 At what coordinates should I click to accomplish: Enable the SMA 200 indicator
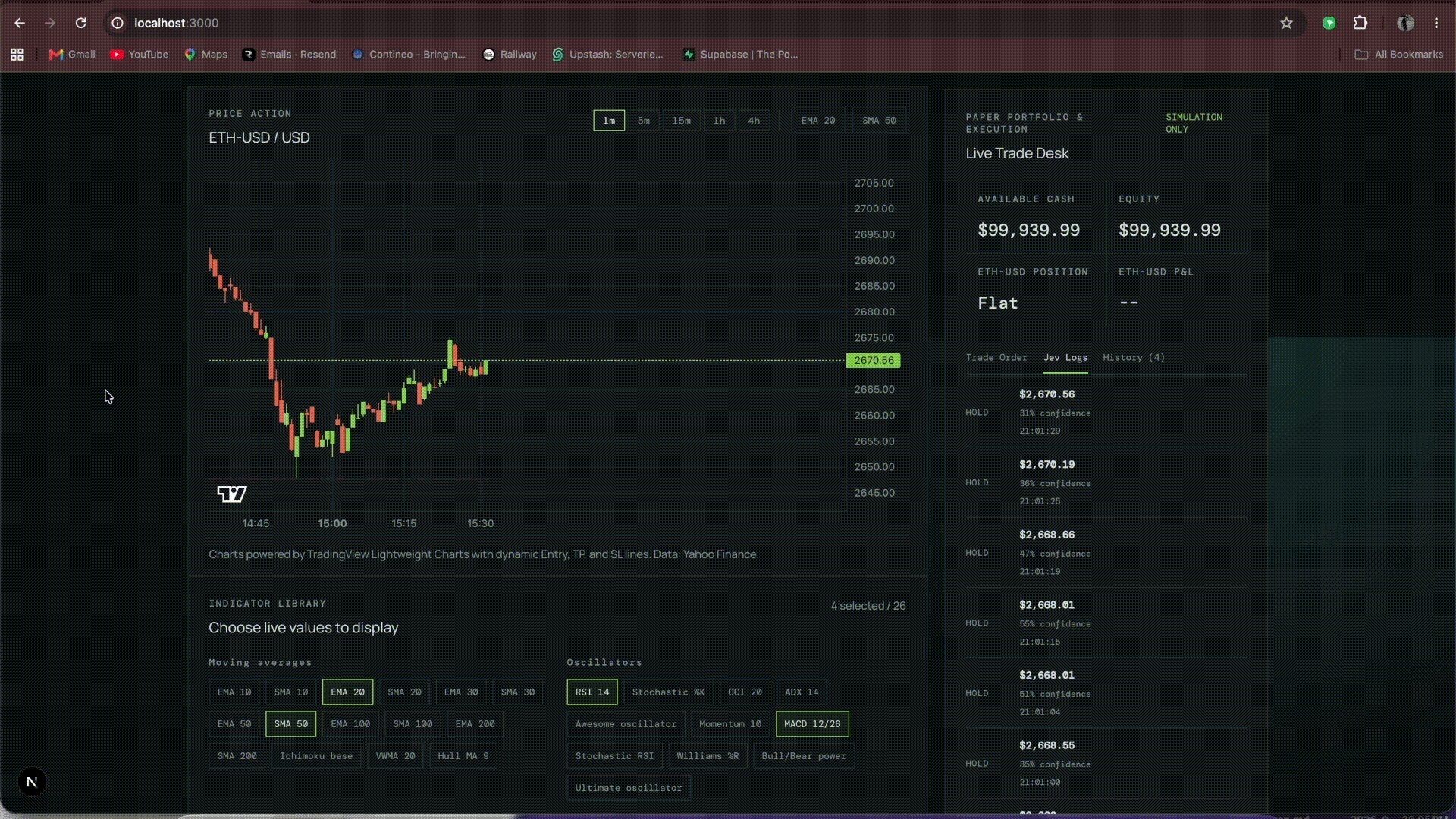coord(237,756)
